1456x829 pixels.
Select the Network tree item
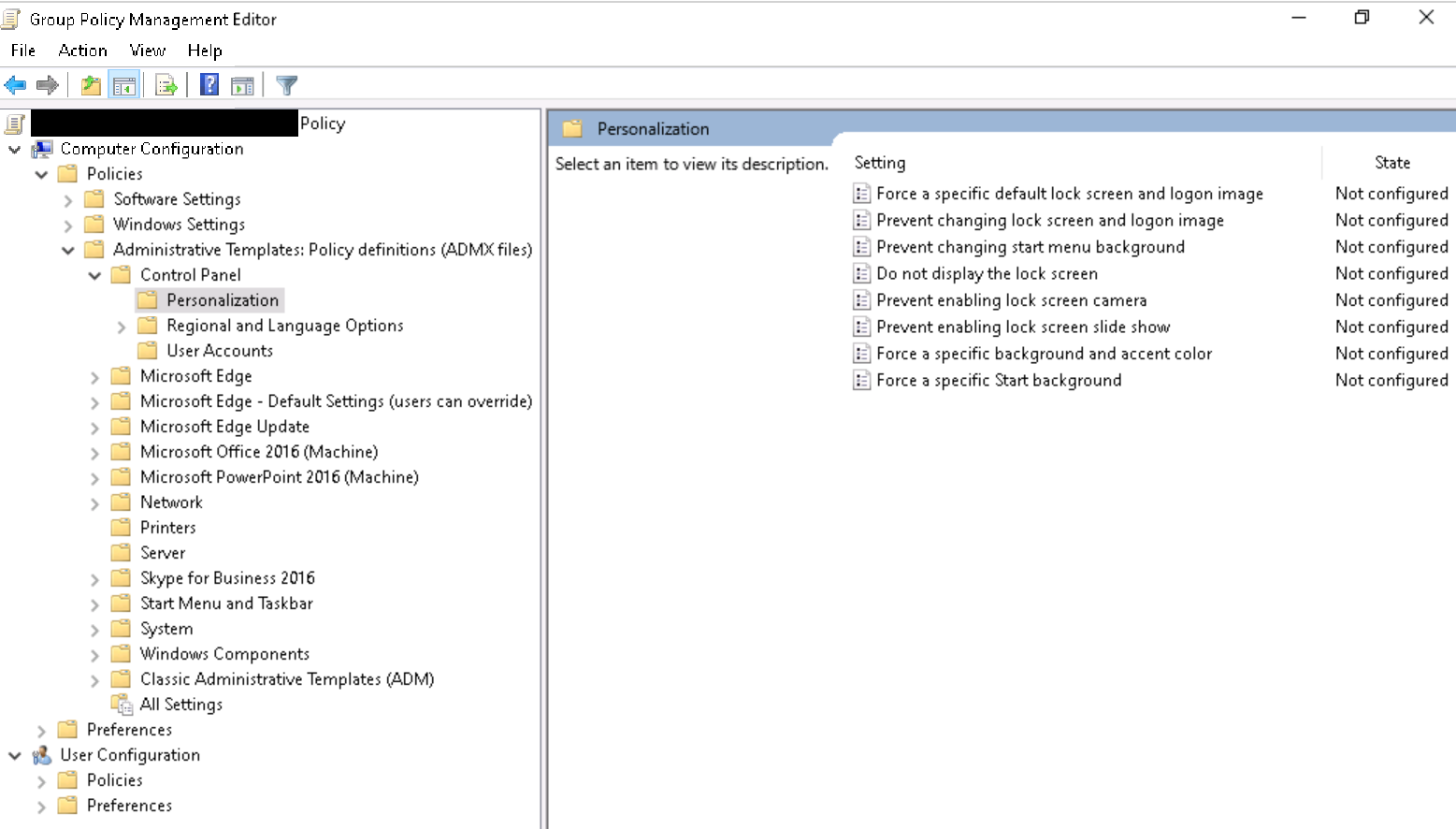pos(171,502)
